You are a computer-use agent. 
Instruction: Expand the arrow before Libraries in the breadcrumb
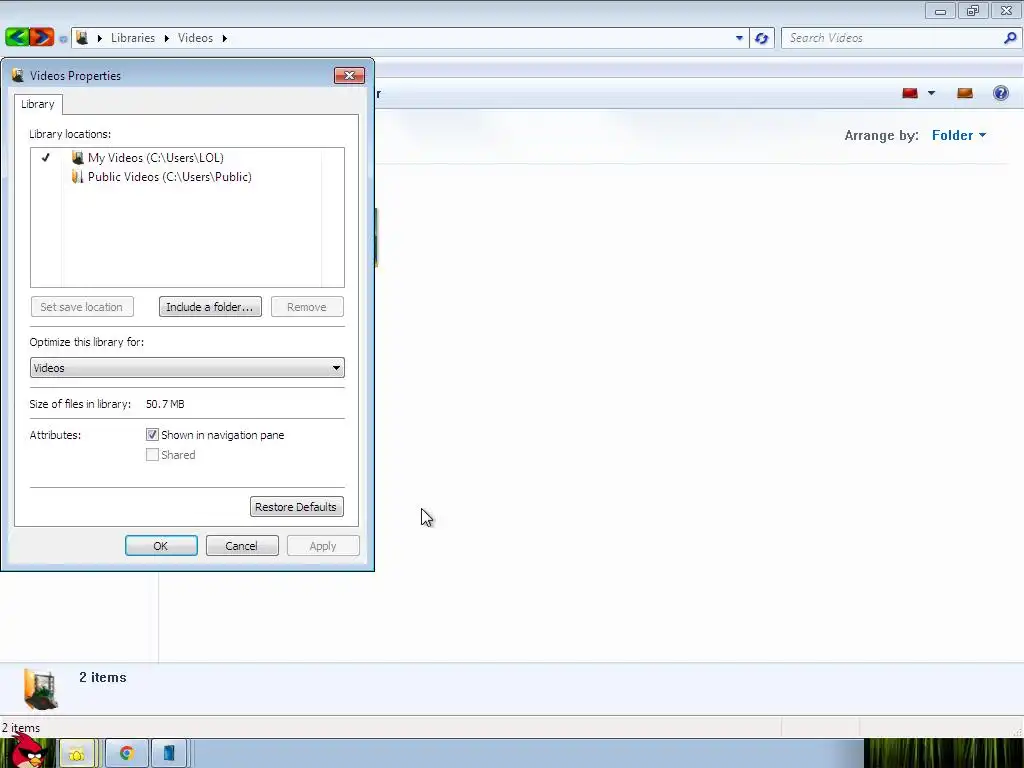tap(100, 38)
